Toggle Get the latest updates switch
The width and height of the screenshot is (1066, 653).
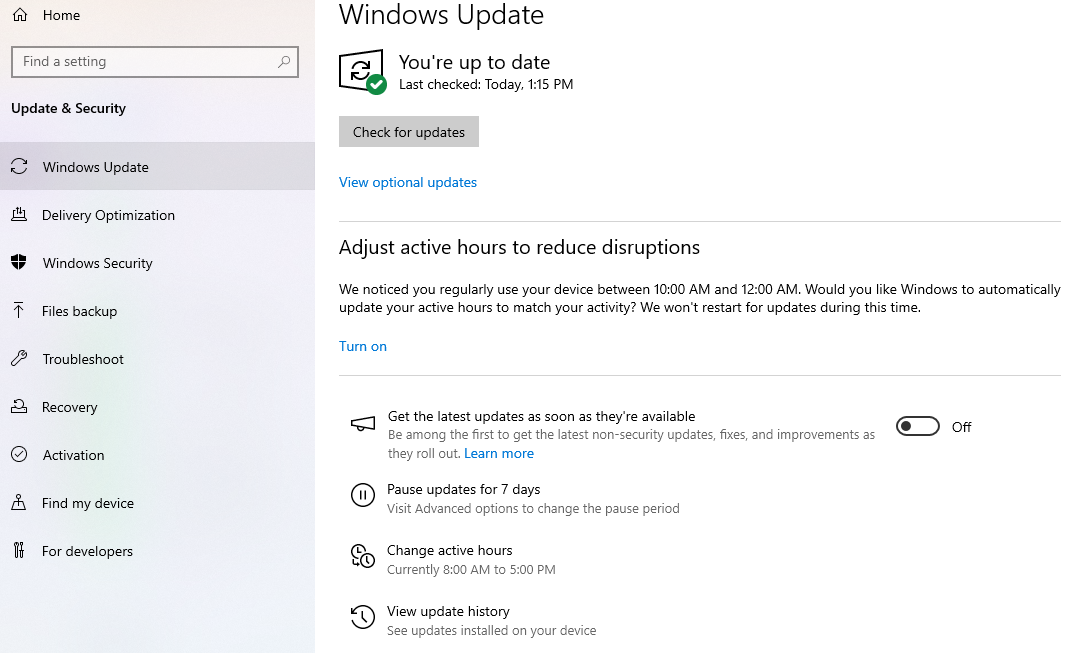[x=917, y=426]
